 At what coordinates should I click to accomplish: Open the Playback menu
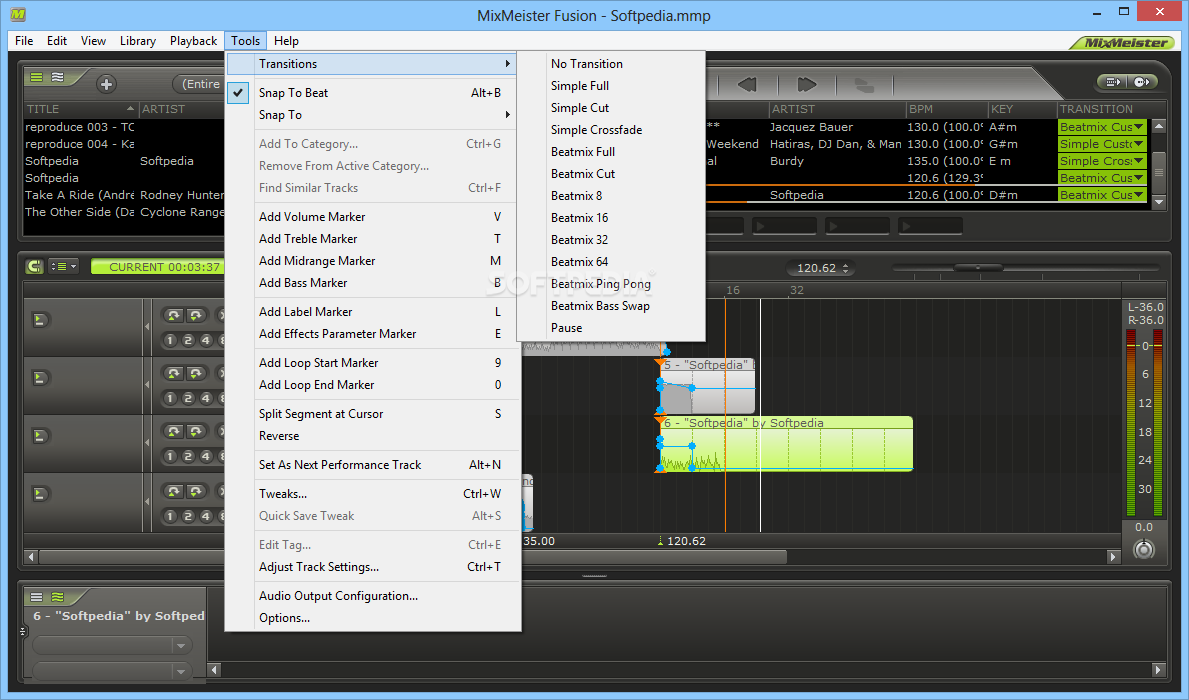(x=193, y=41)
